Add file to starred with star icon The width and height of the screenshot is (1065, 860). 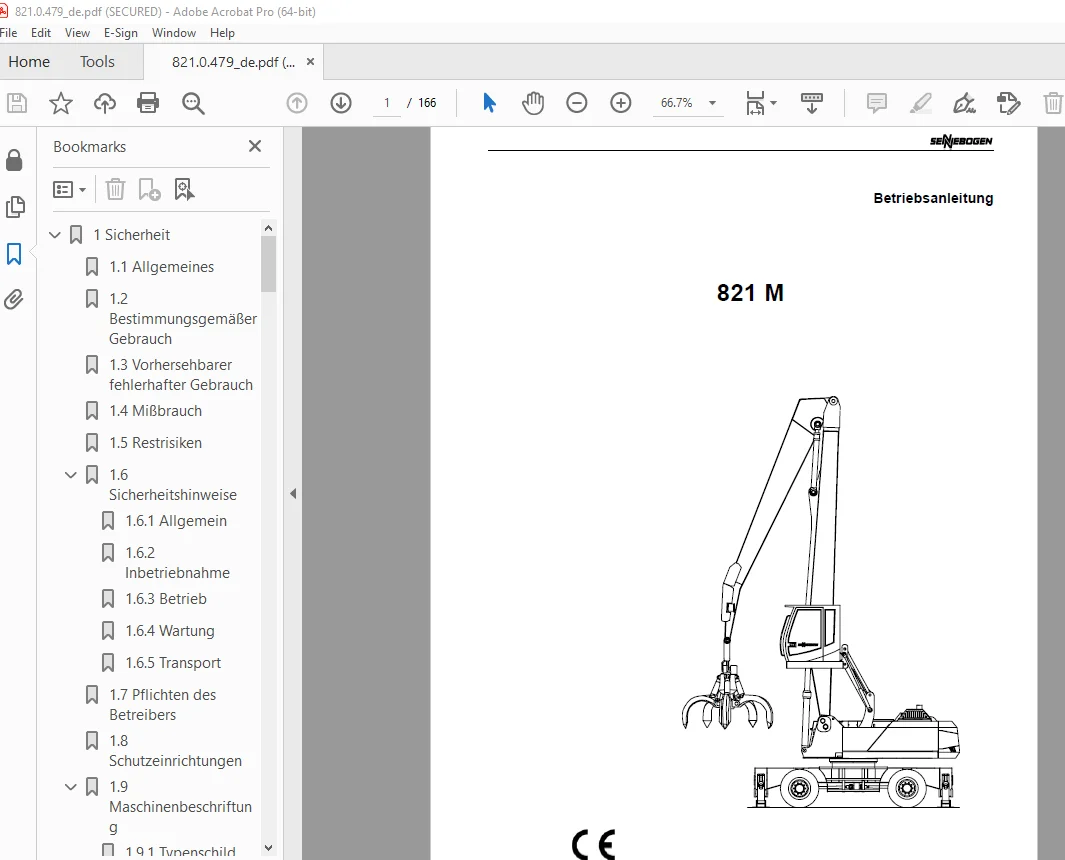click(60, 103)
